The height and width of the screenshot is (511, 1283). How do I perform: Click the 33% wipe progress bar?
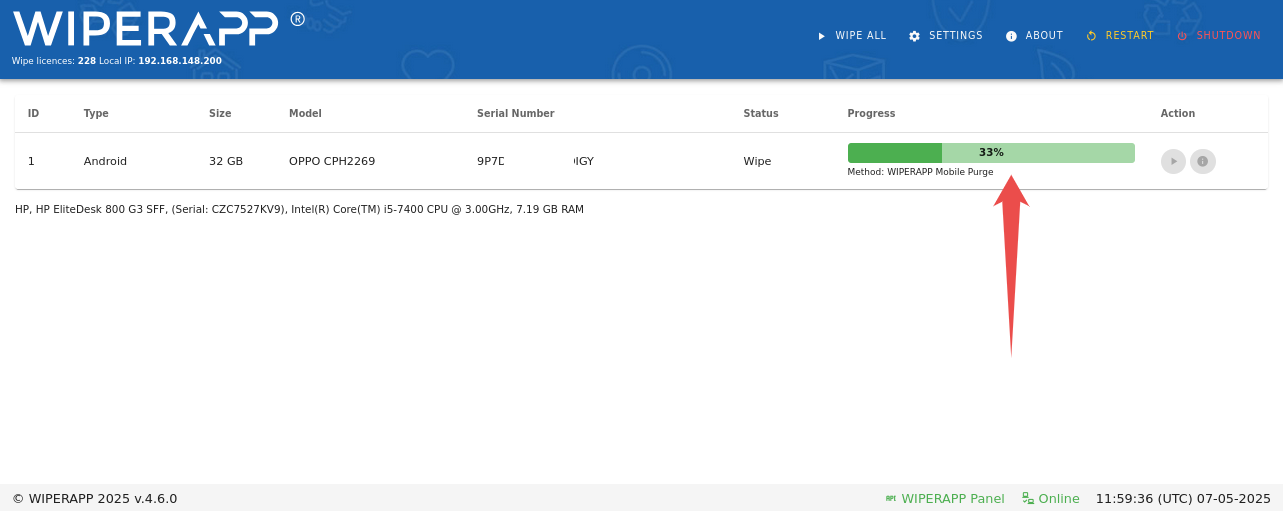click(x=991, y=153)
